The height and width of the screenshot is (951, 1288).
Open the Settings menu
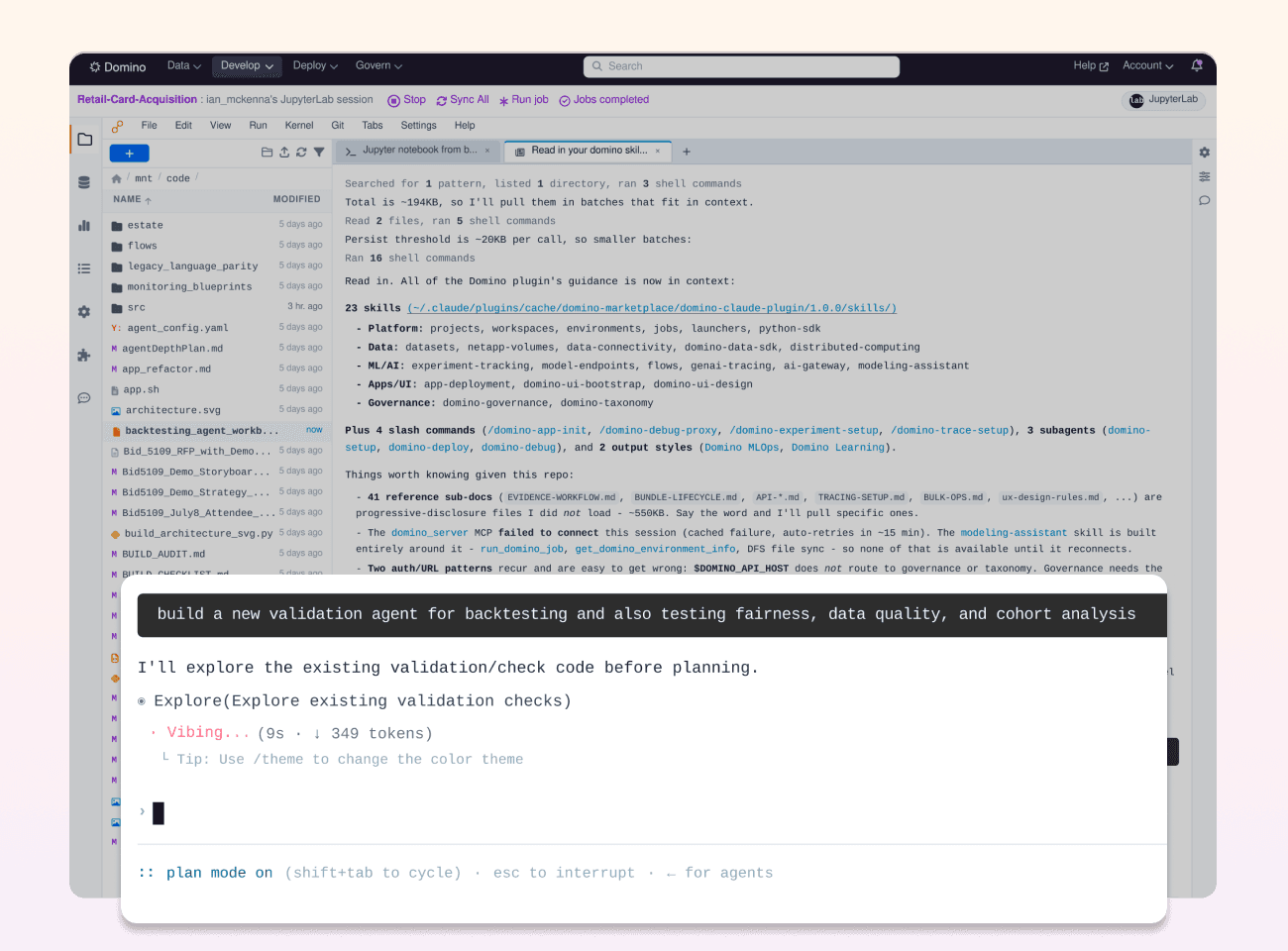pos(418,126)
